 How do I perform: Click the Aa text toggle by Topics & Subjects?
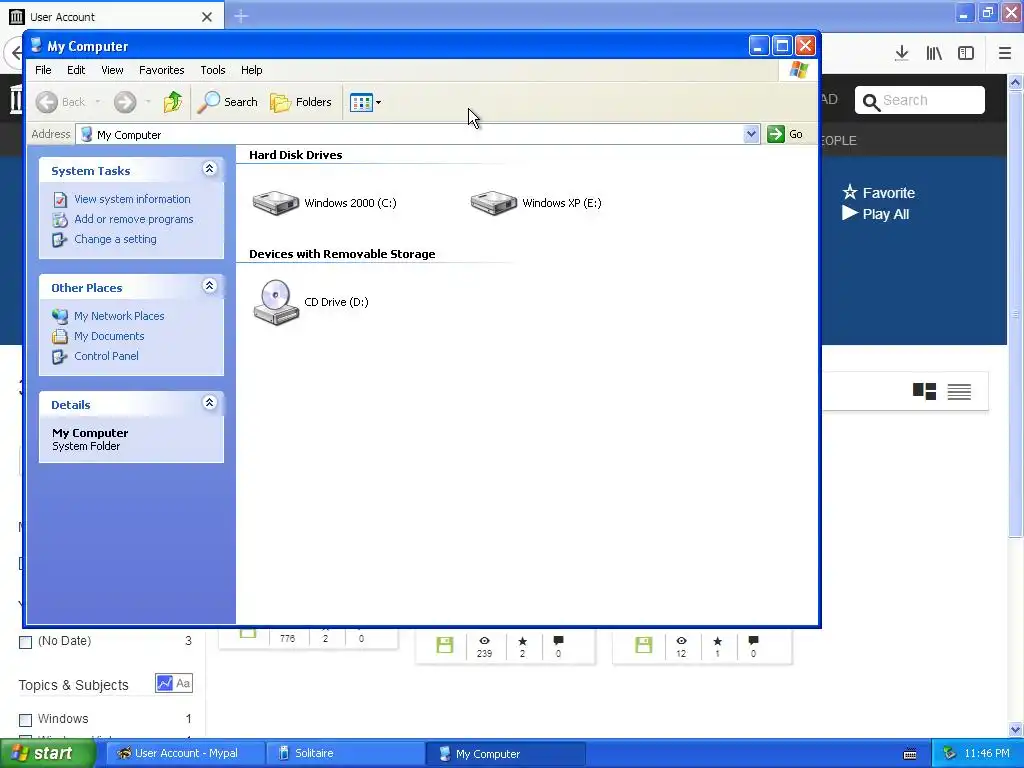tap(184, 683)
